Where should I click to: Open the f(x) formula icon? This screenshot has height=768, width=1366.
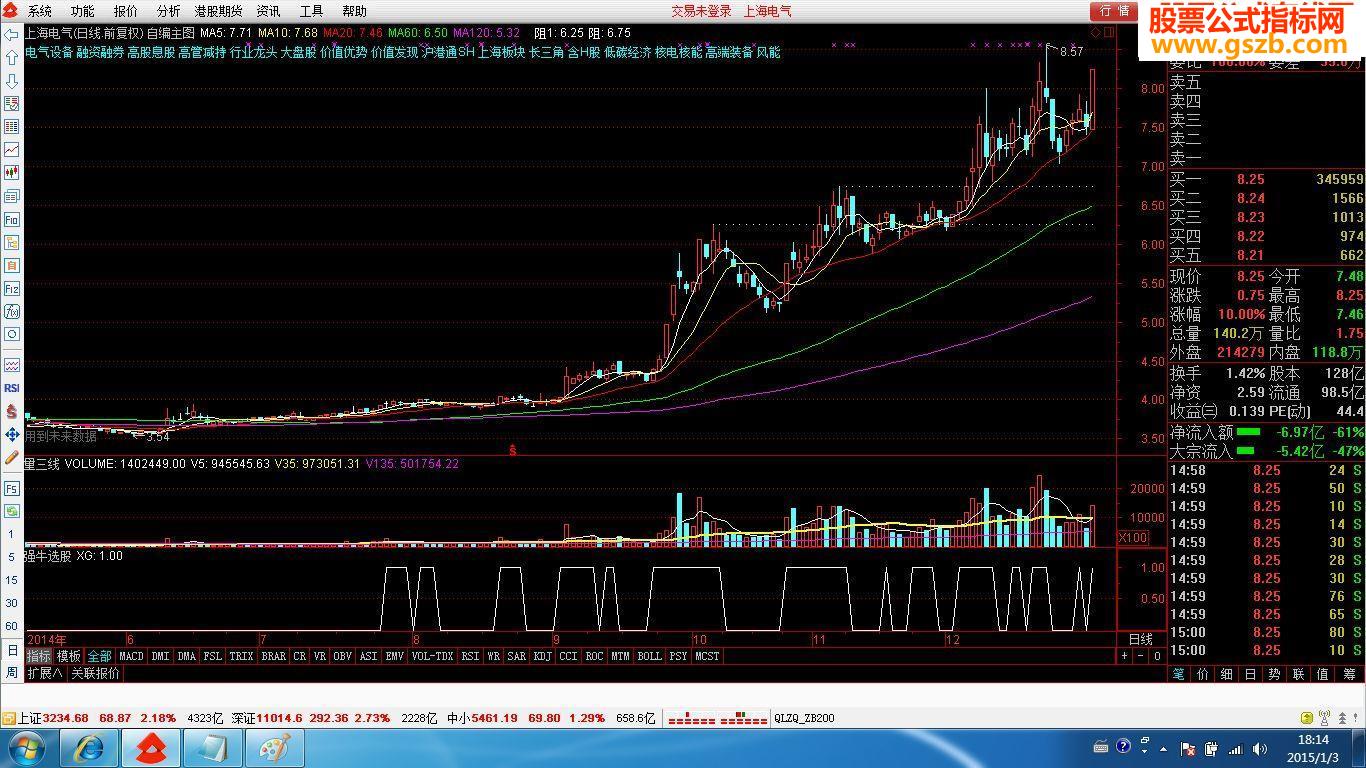tap(12, 311)
